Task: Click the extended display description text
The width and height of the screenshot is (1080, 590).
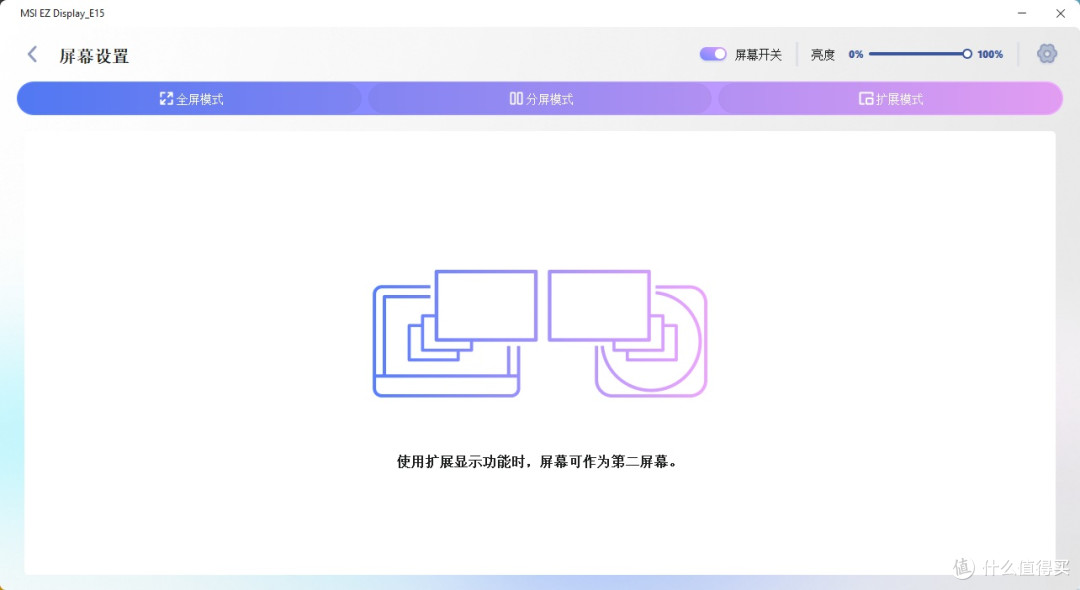Action: (x=538, y=461)
